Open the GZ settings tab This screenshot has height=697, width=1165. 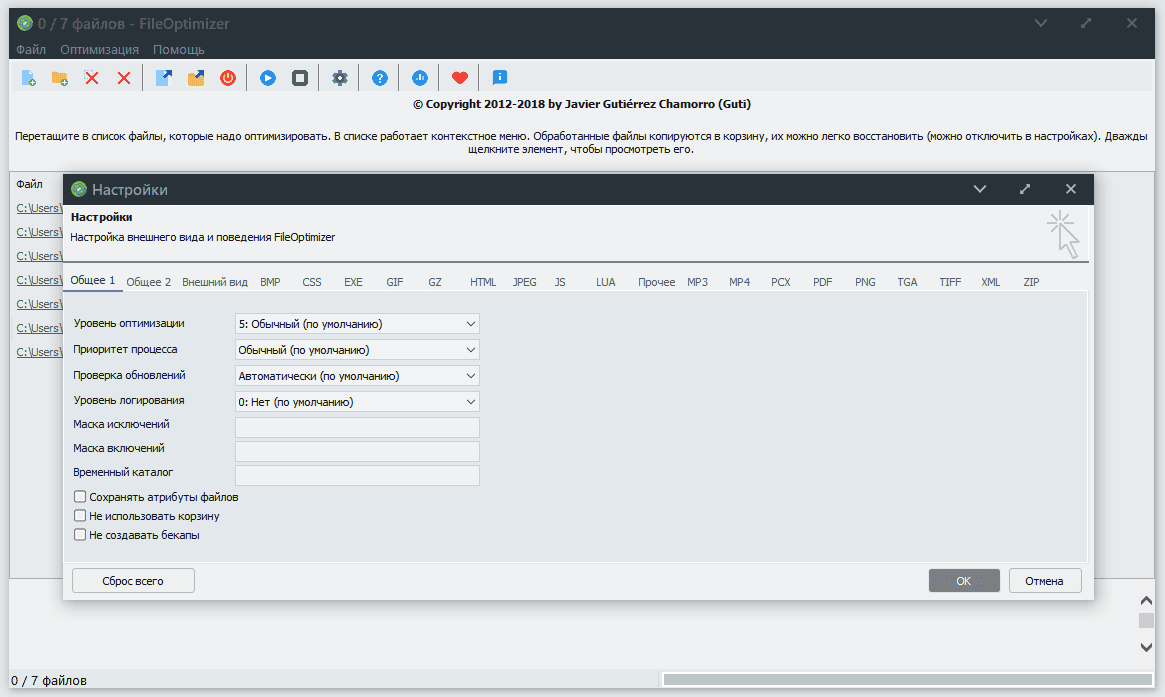[x=435, y=282]
